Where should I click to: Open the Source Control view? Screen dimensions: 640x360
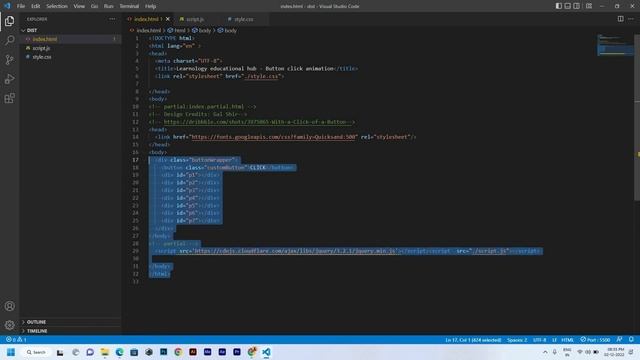9,60
